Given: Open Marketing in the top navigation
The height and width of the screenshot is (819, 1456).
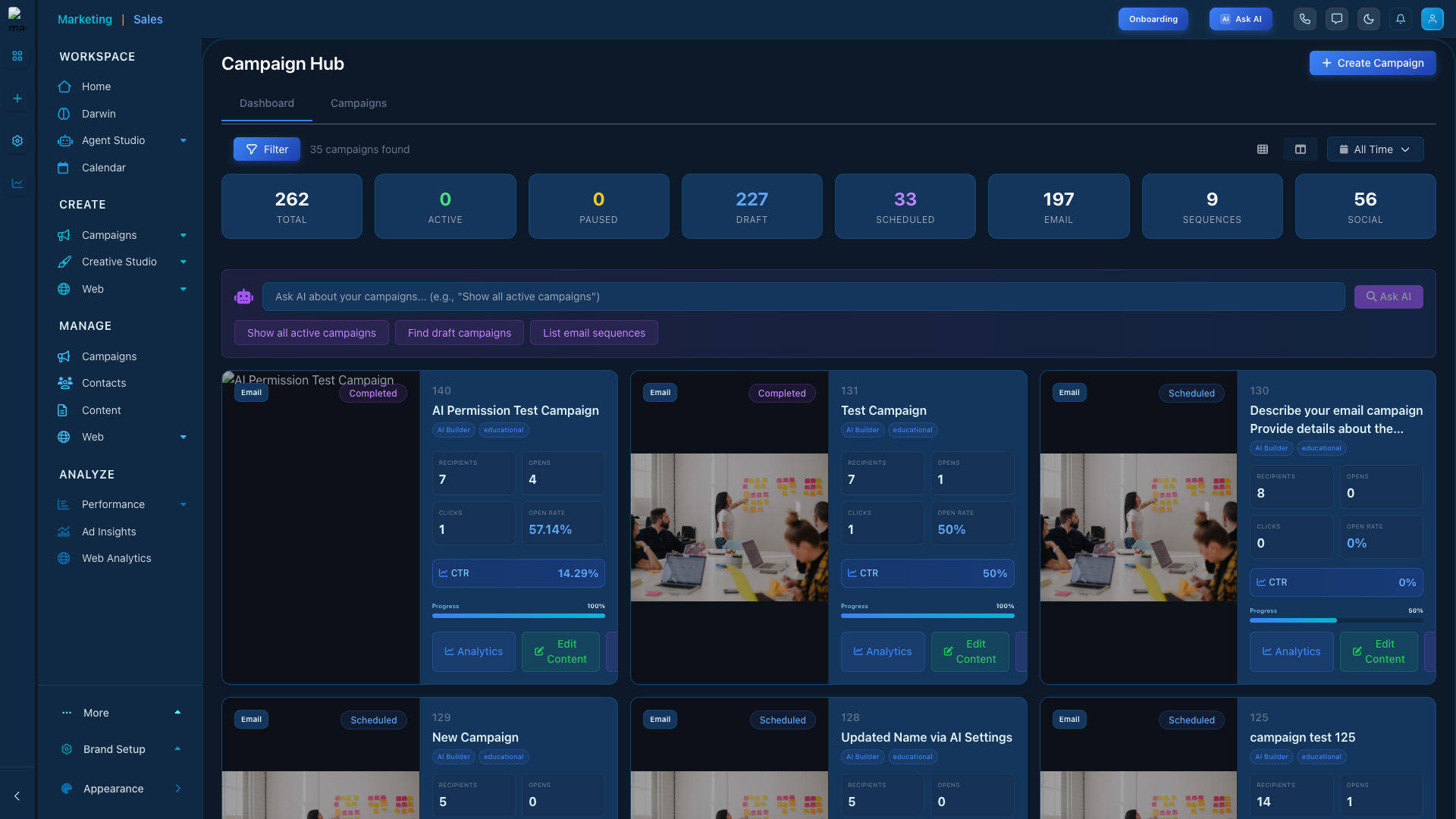Looking at the screenshot, I should (x=85, y=20).
